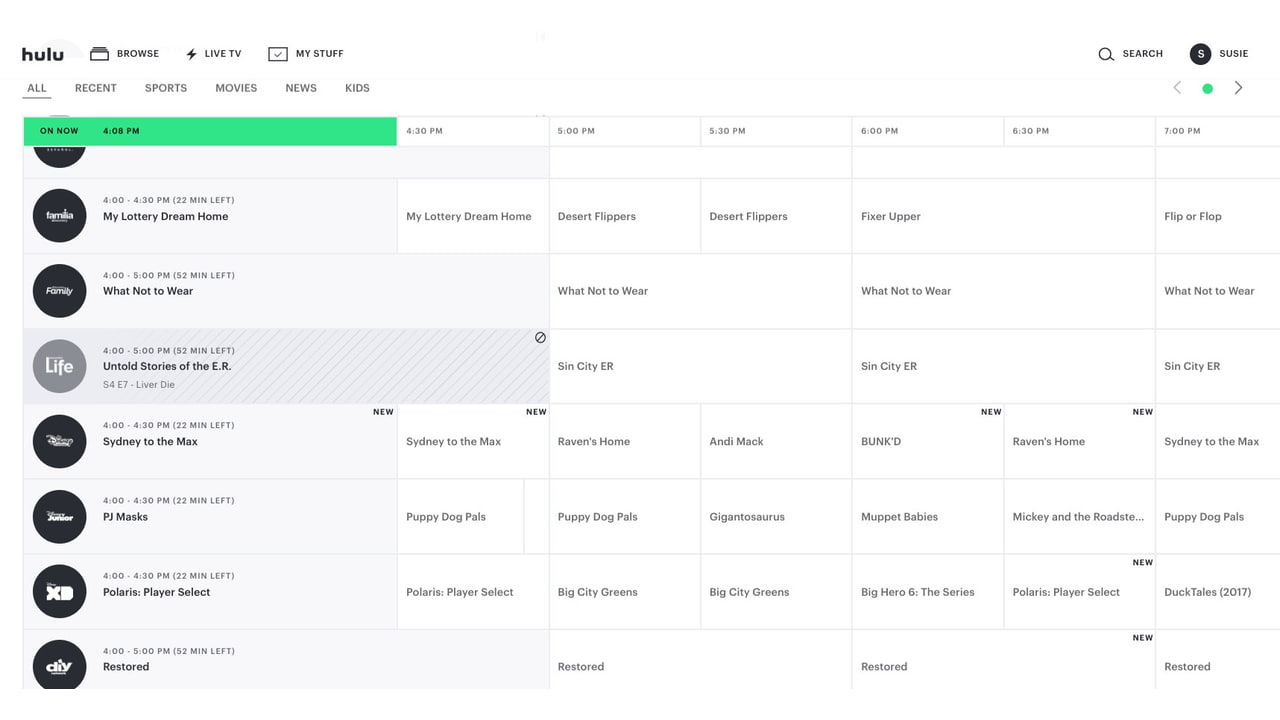Click the Hulu logo
Image resolution: width=1280 pixels, height=720 pixels.
pyautogui.click(x=42, y=54)
